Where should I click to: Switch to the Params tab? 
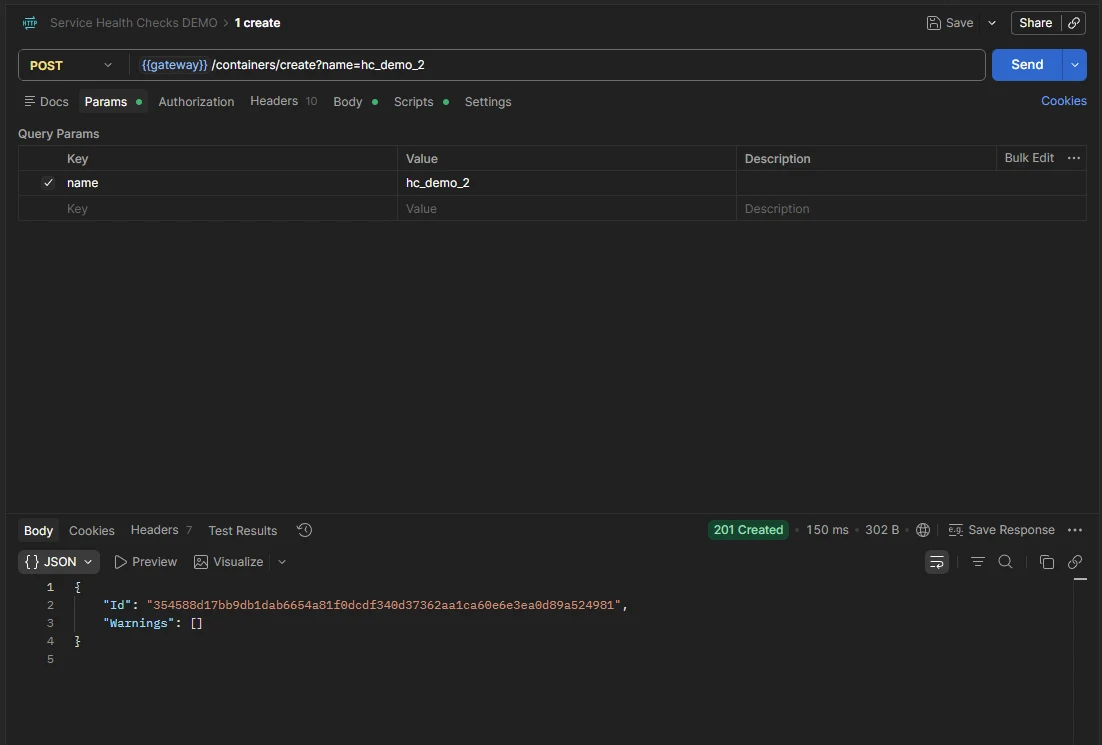(113, 102)
